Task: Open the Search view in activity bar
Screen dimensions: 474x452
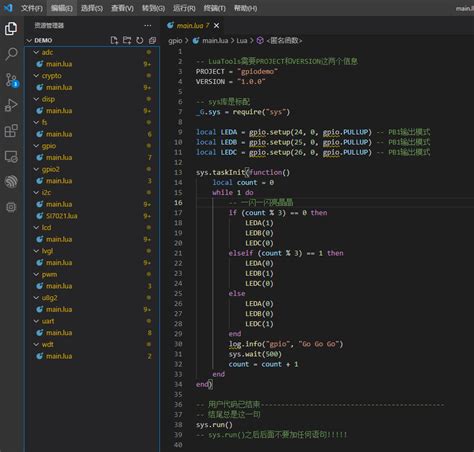Action: pyautogui.click(x=11, y=54)
